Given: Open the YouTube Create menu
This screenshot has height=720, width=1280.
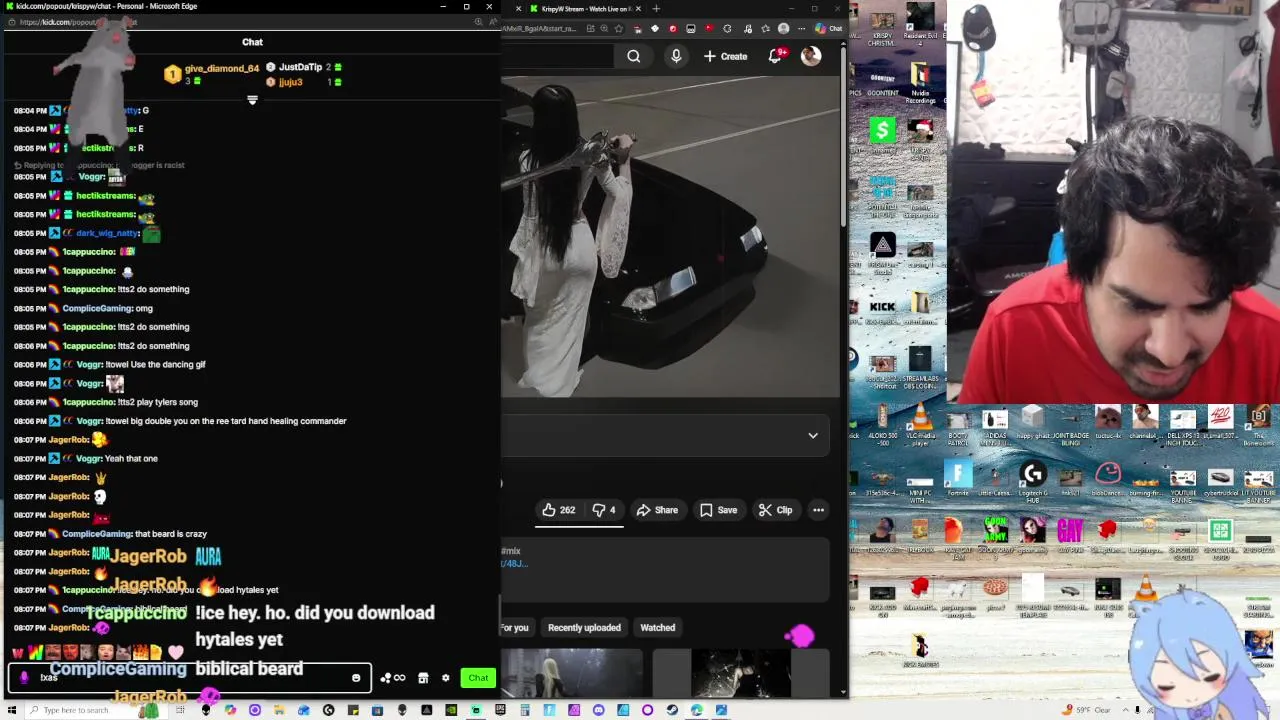Looking at the screenshot, I should click(x=725, y=57).
